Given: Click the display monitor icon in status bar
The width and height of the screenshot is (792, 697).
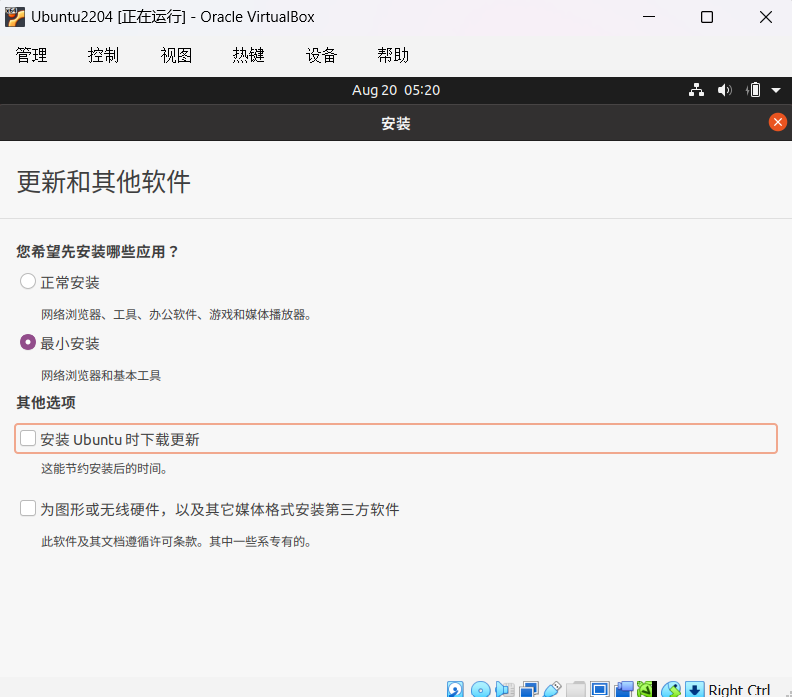Looking at the screenshot, I should pyautogui.click(x=600, y=689).
